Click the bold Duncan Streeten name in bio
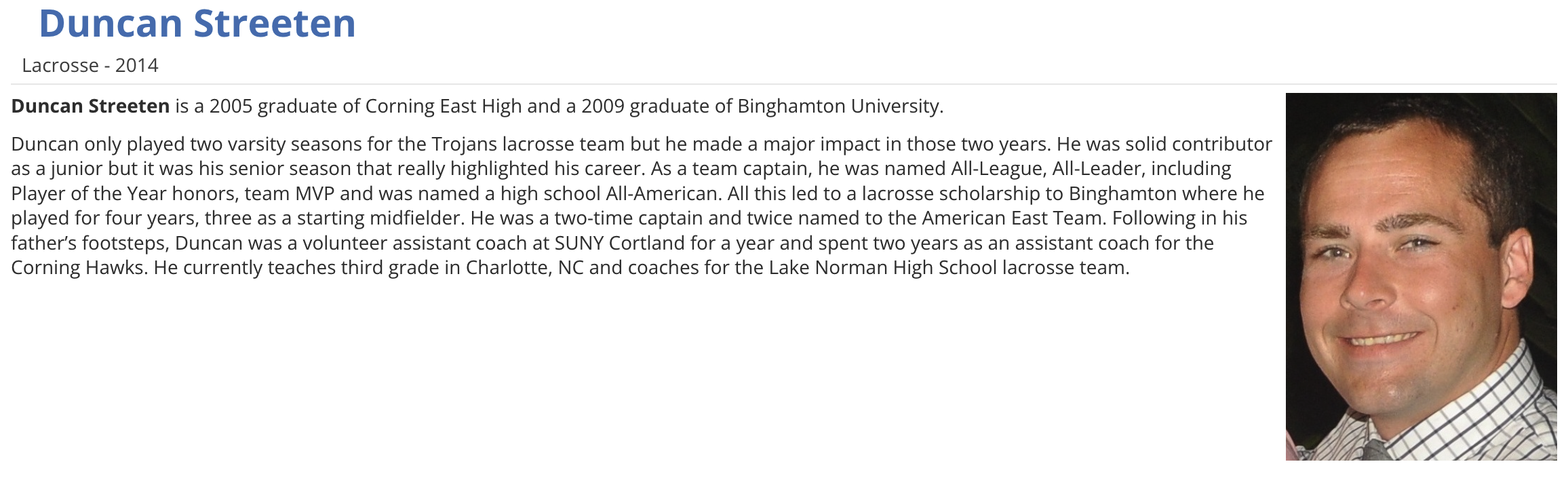 pyautogui.click(x=90, y=107)
